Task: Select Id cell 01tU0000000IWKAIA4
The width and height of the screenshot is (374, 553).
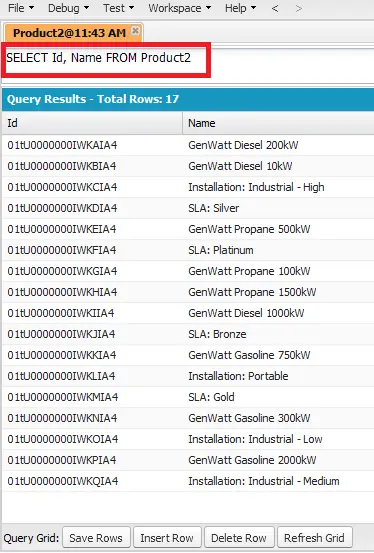Action: [92, 145]
